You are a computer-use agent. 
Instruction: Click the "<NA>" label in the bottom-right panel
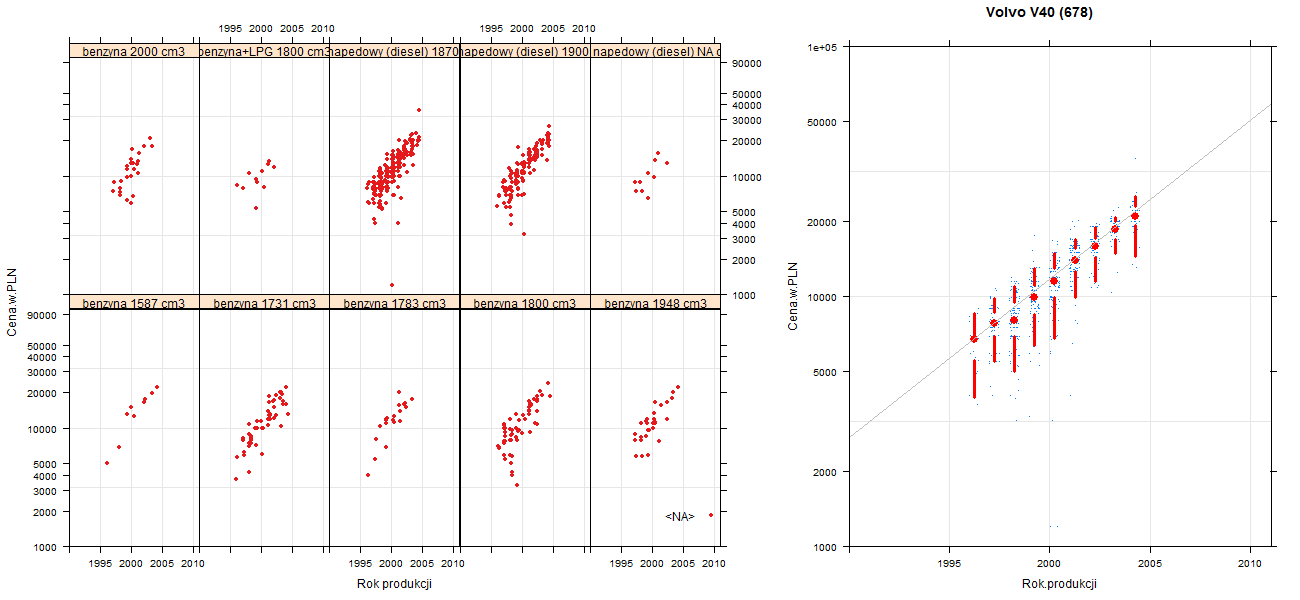click(680, 516)
